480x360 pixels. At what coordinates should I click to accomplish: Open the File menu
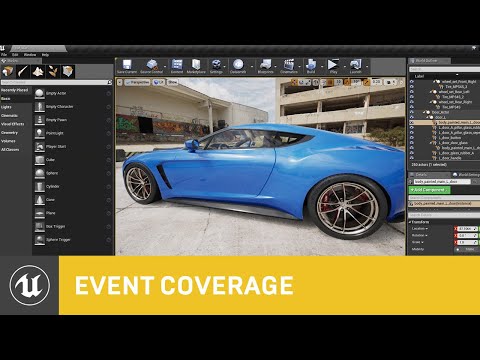pos(4,55)
